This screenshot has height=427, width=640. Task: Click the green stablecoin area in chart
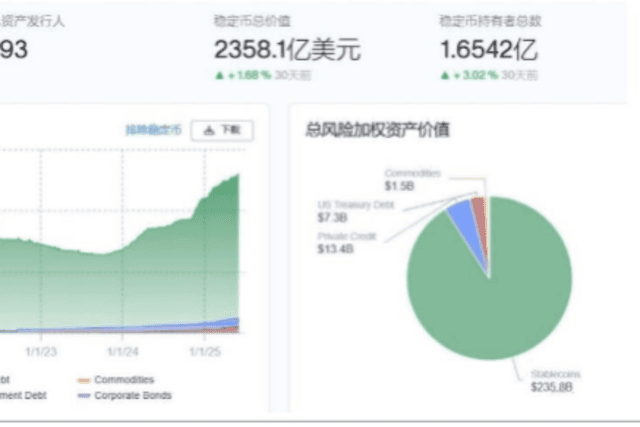[x=163, y=278]
